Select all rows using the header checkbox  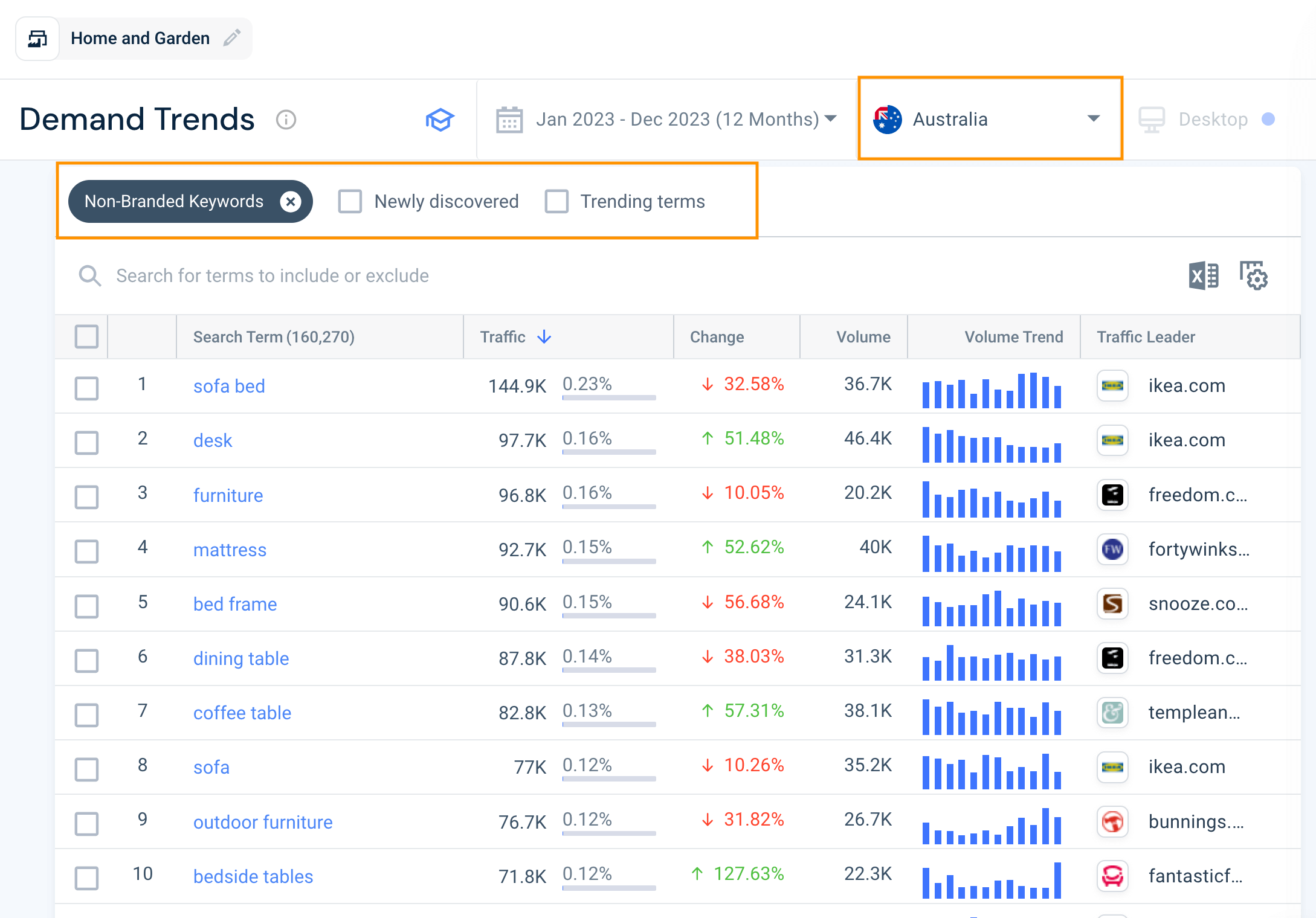tap(86, 336)
